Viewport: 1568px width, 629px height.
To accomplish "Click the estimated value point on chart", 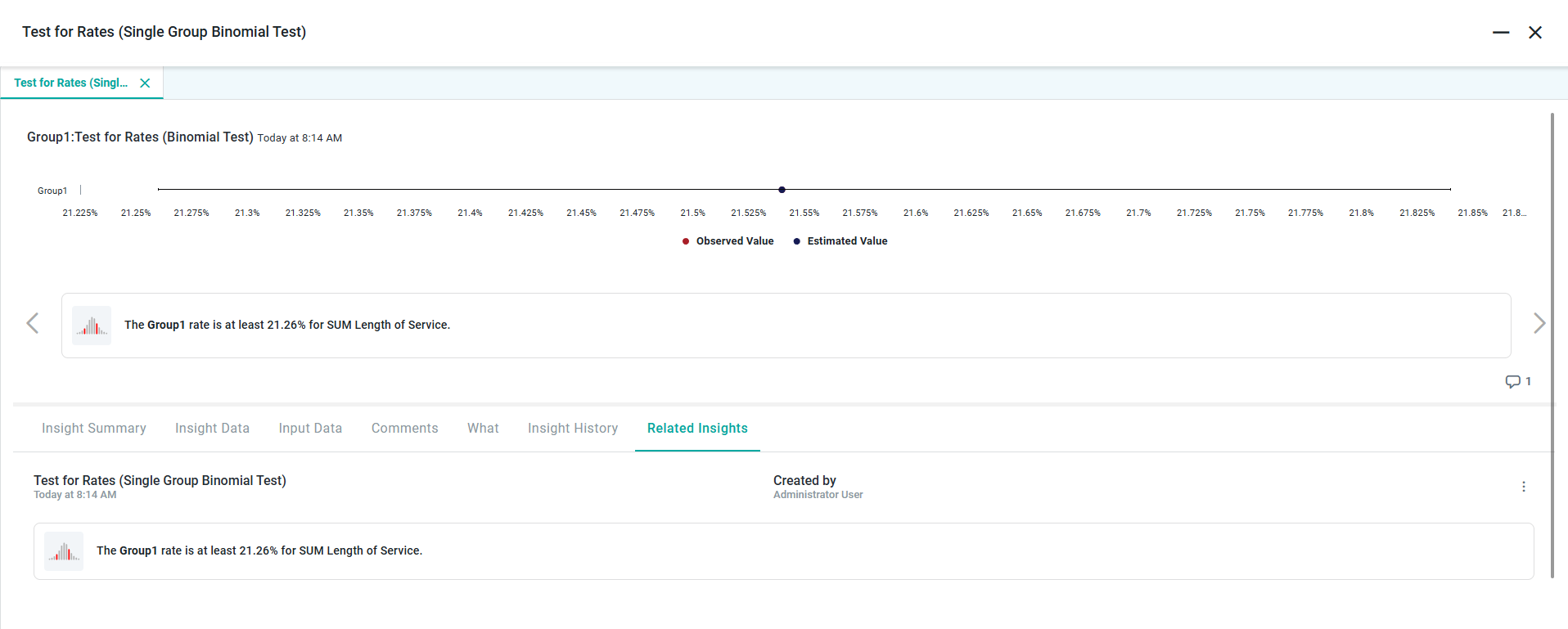I will tap(782, 190).
